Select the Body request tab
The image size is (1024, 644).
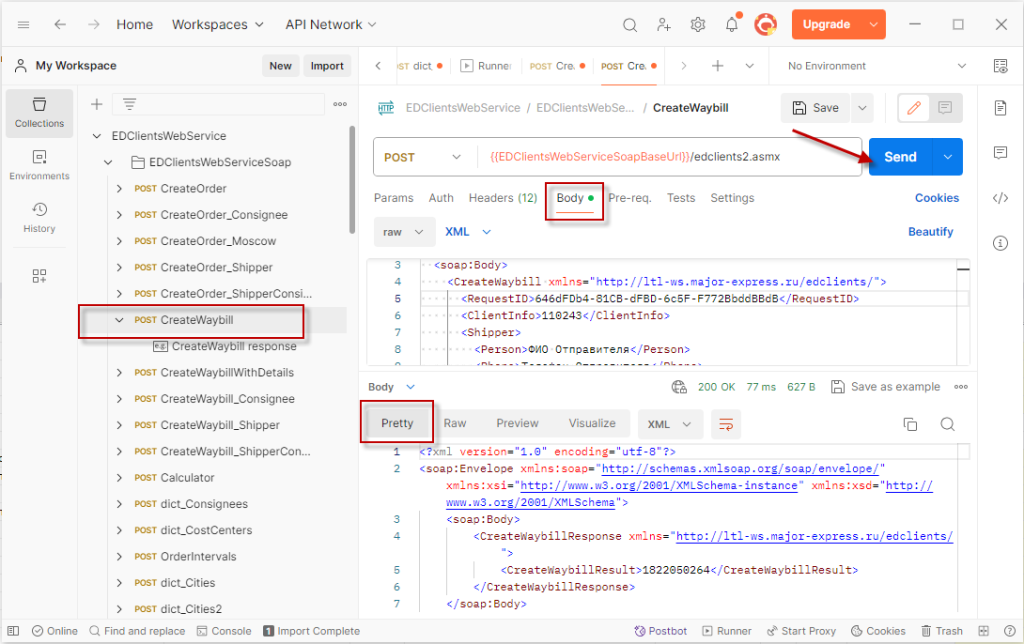pos(575,199)
